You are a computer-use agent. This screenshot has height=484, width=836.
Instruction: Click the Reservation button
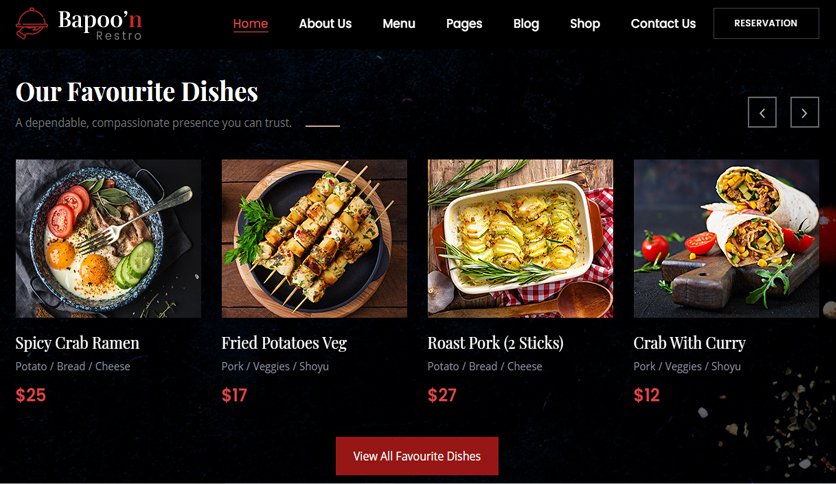point(766,23)
